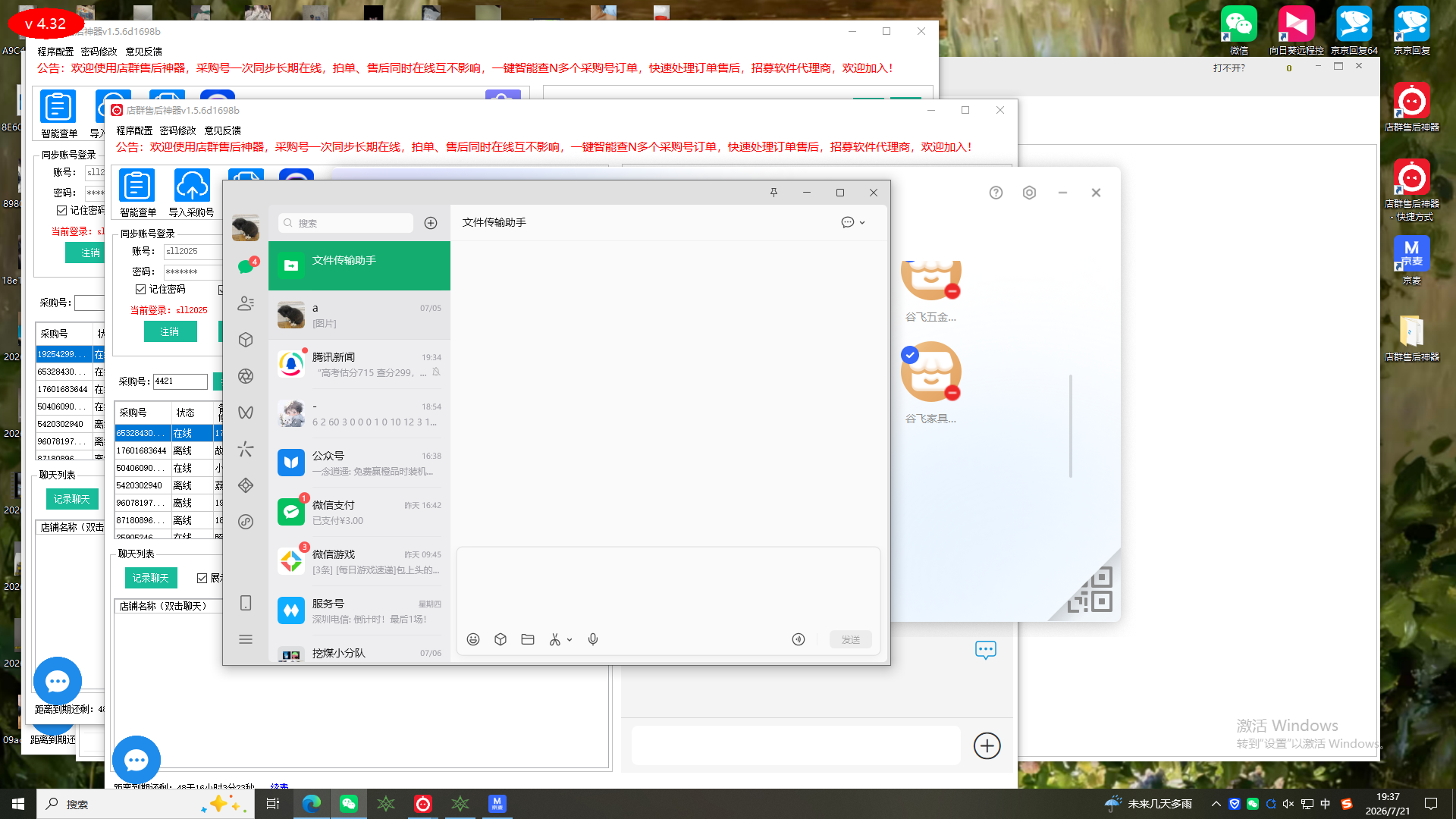This screenshot has height=819, width=1456.
Task: Click the folder icon to send a file
Action: [528, 639]
